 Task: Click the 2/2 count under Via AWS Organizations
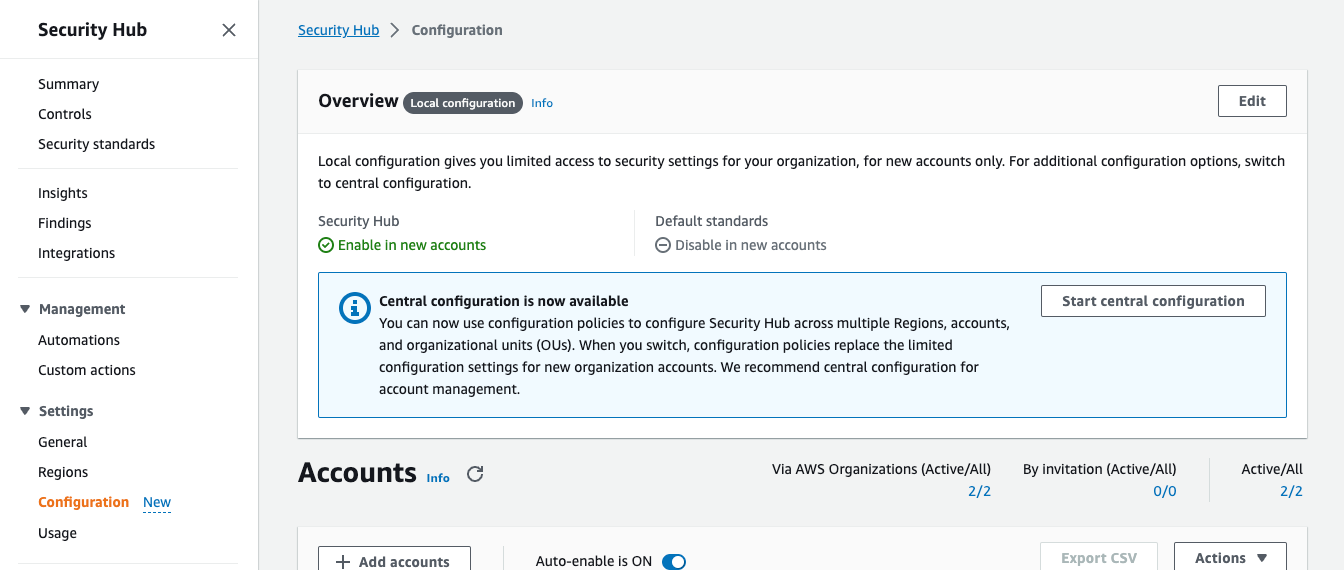coord(979,491)
